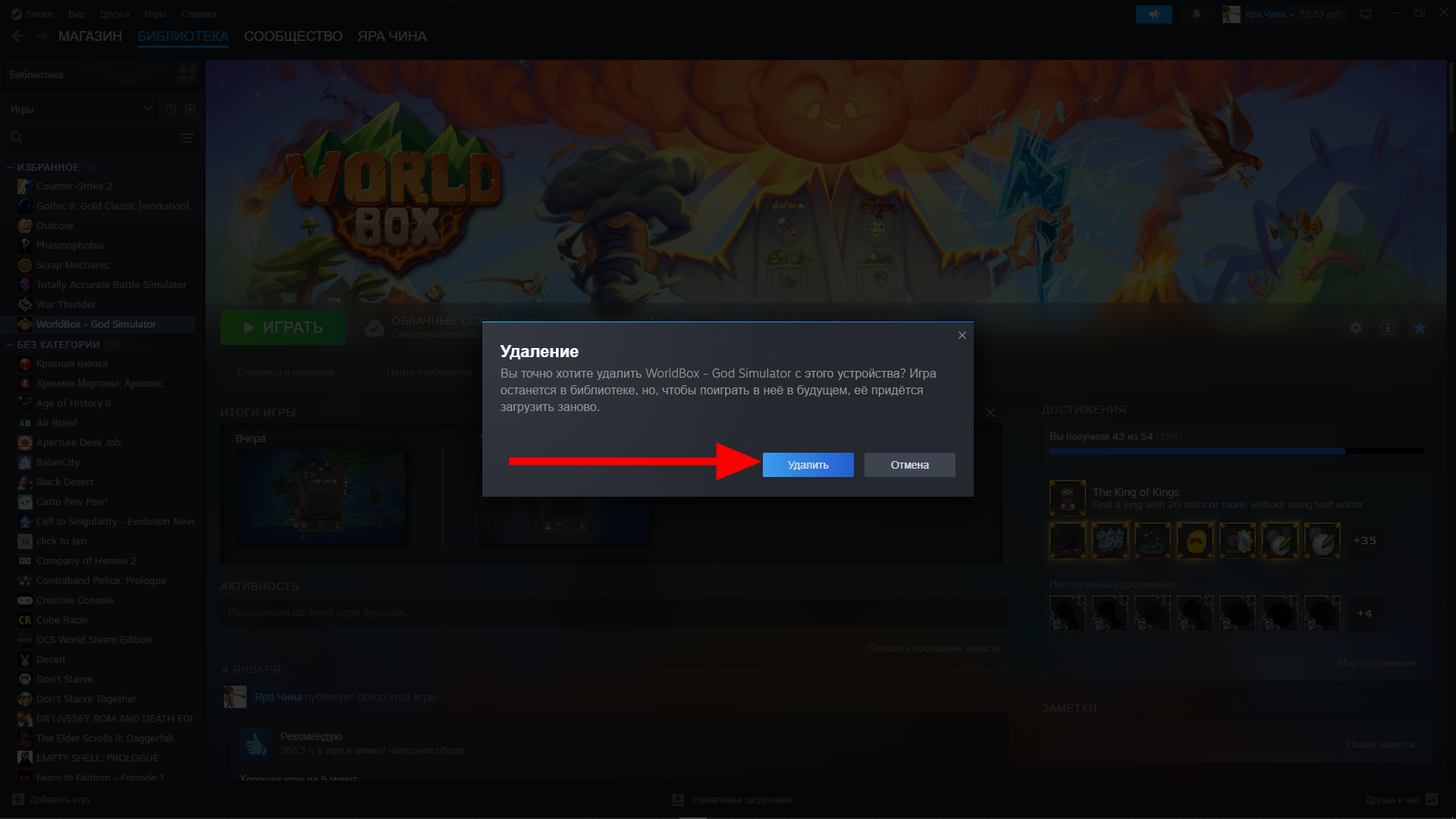Select Phasmophobia in the library list

tap(70, 245)
